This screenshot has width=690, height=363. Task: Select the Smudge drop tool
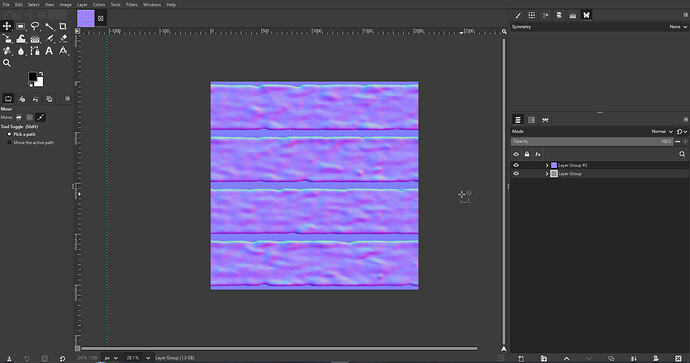pyautogui.click(x=21, y=51)
